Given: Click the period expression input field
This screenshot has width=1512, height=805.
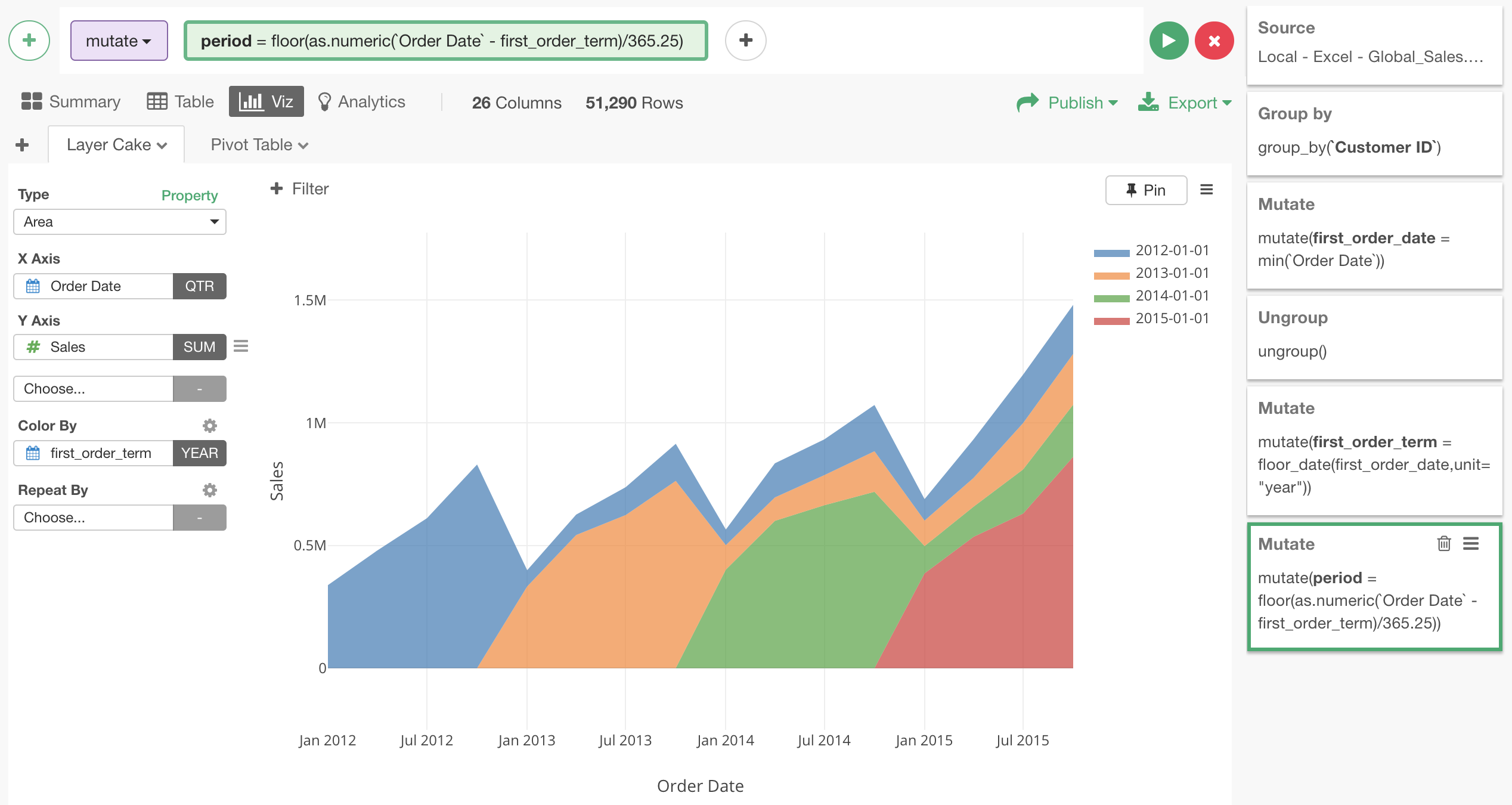Looking at the screenshot, I should coord(445,41).
